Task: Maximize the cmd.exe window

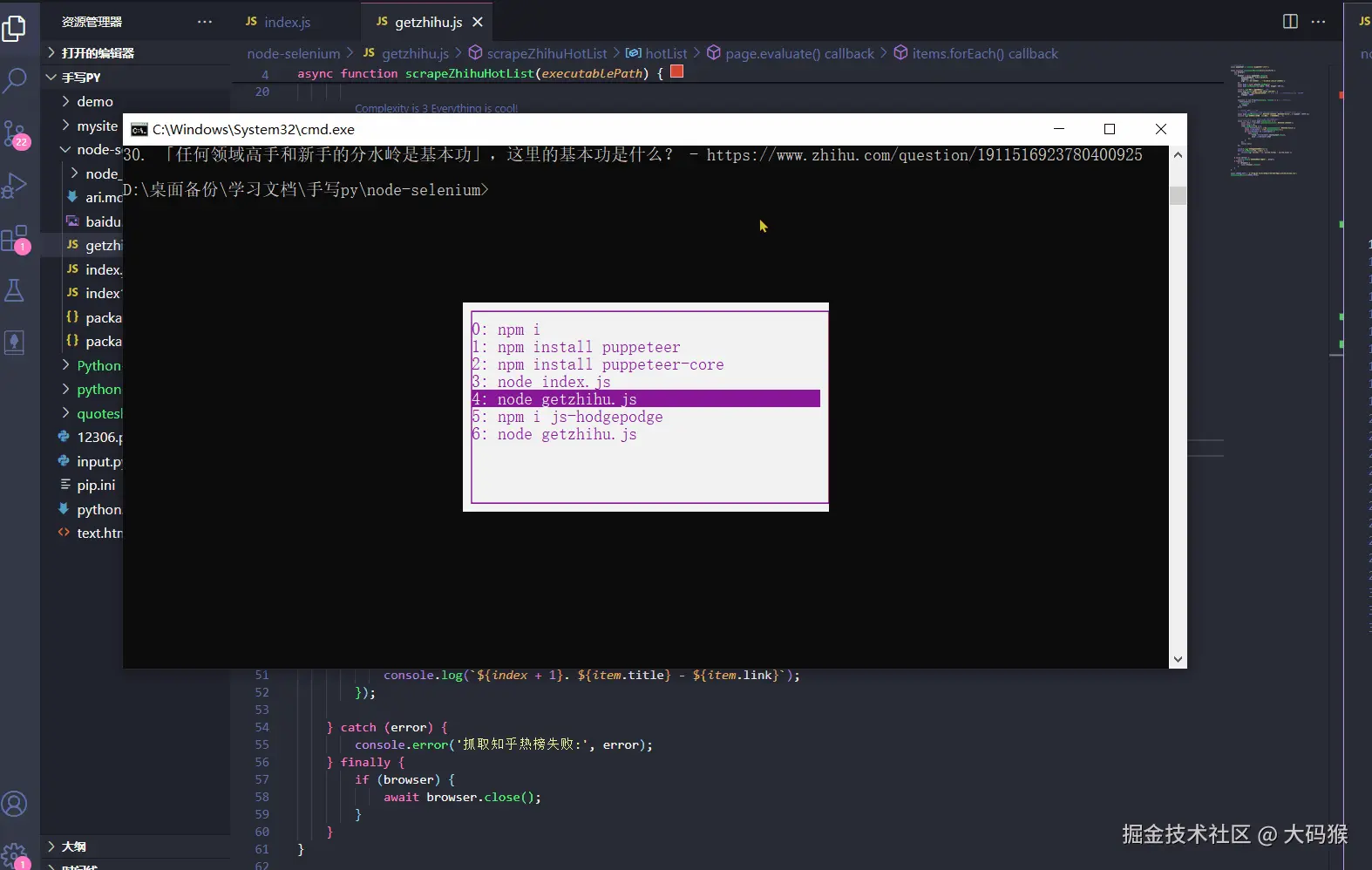Action: 1110,129
